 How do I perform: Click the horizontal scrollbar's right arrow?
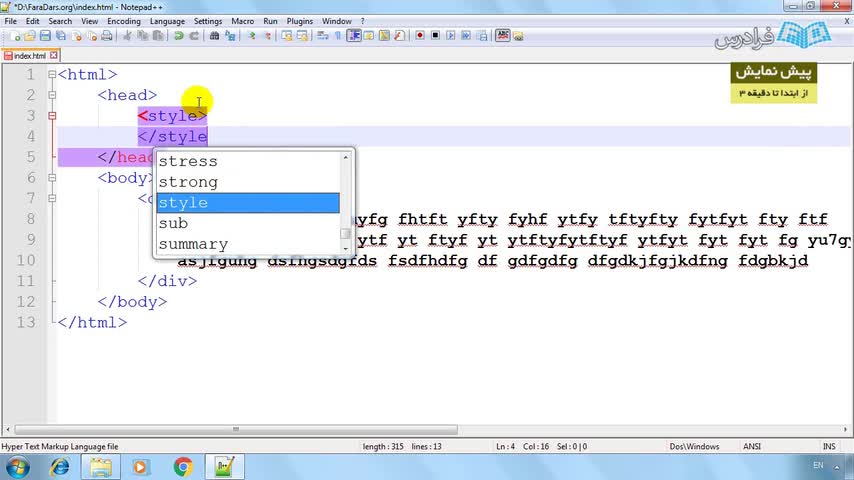[845, 429]
